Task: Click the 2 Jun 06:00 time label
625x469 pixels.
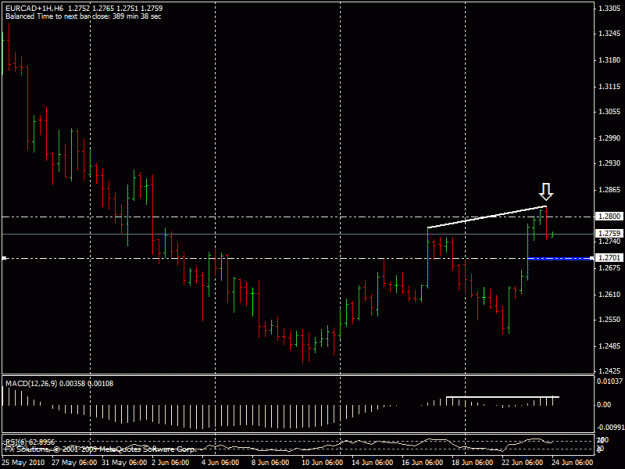Action: pyautogui.click(x=170, y=462)
